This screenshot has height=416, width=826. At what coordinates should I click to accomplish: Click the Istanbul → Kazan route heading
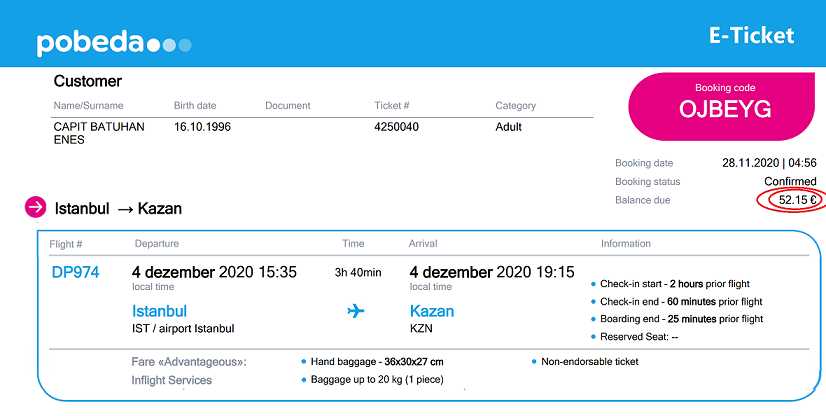pos(118,209)
